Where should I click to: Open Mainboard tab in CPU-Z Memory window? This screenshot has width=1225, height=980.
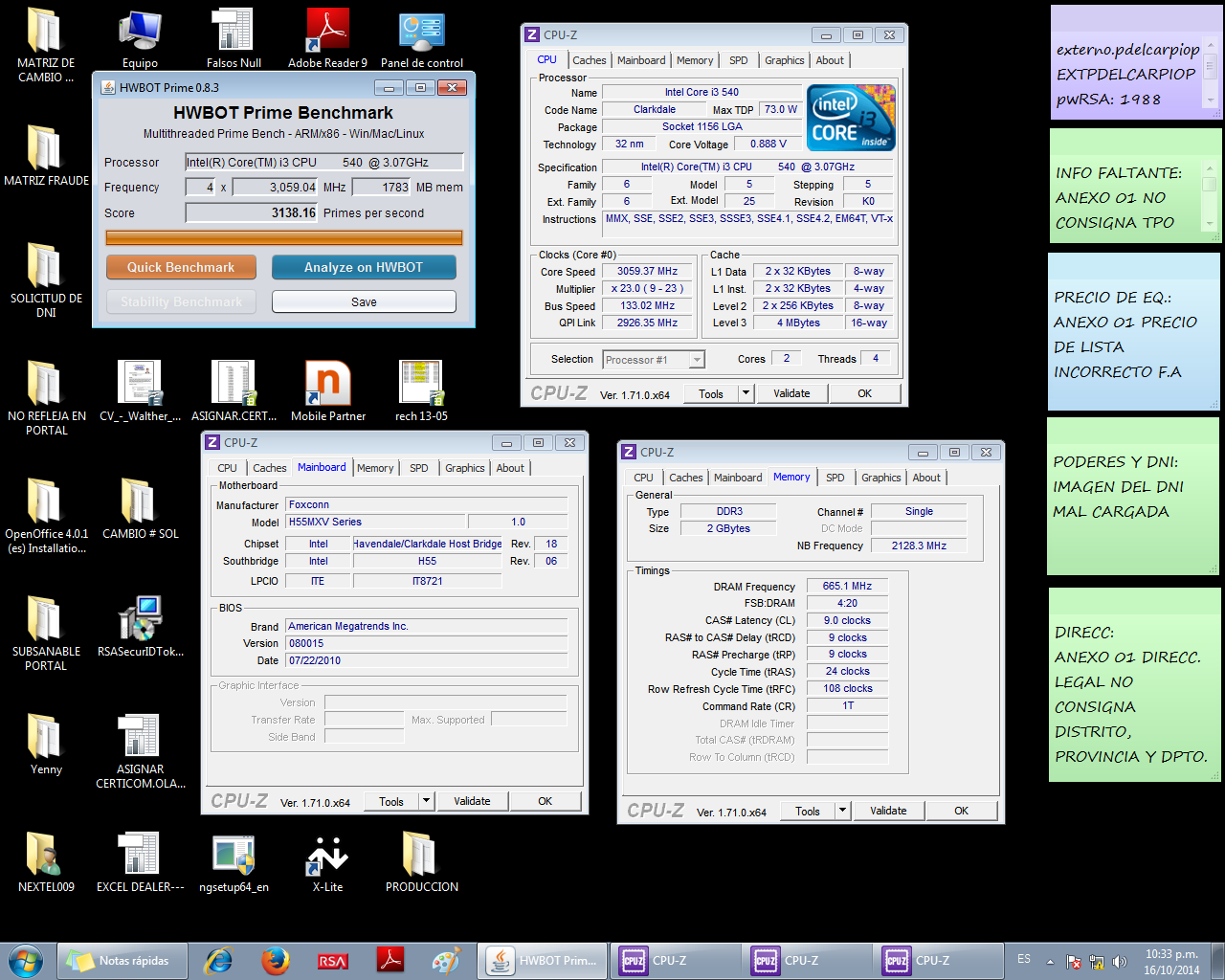tap(738, 478)
